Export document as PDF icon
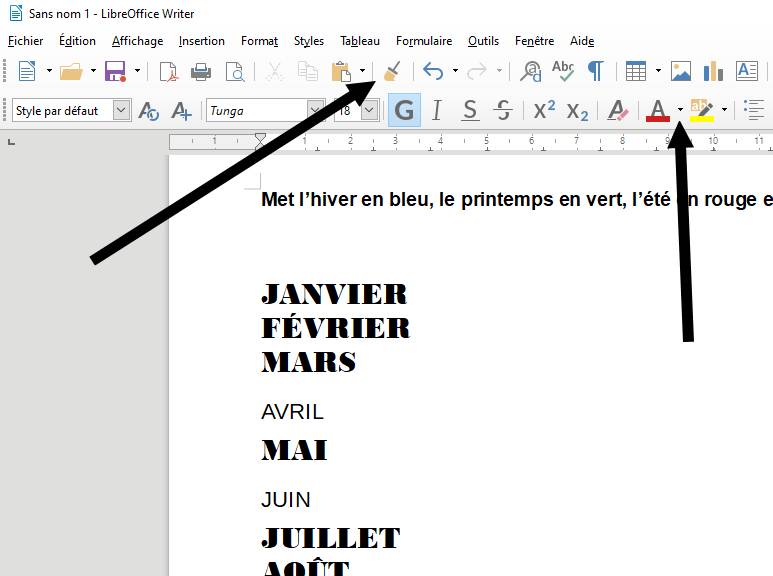 point(169,71)
